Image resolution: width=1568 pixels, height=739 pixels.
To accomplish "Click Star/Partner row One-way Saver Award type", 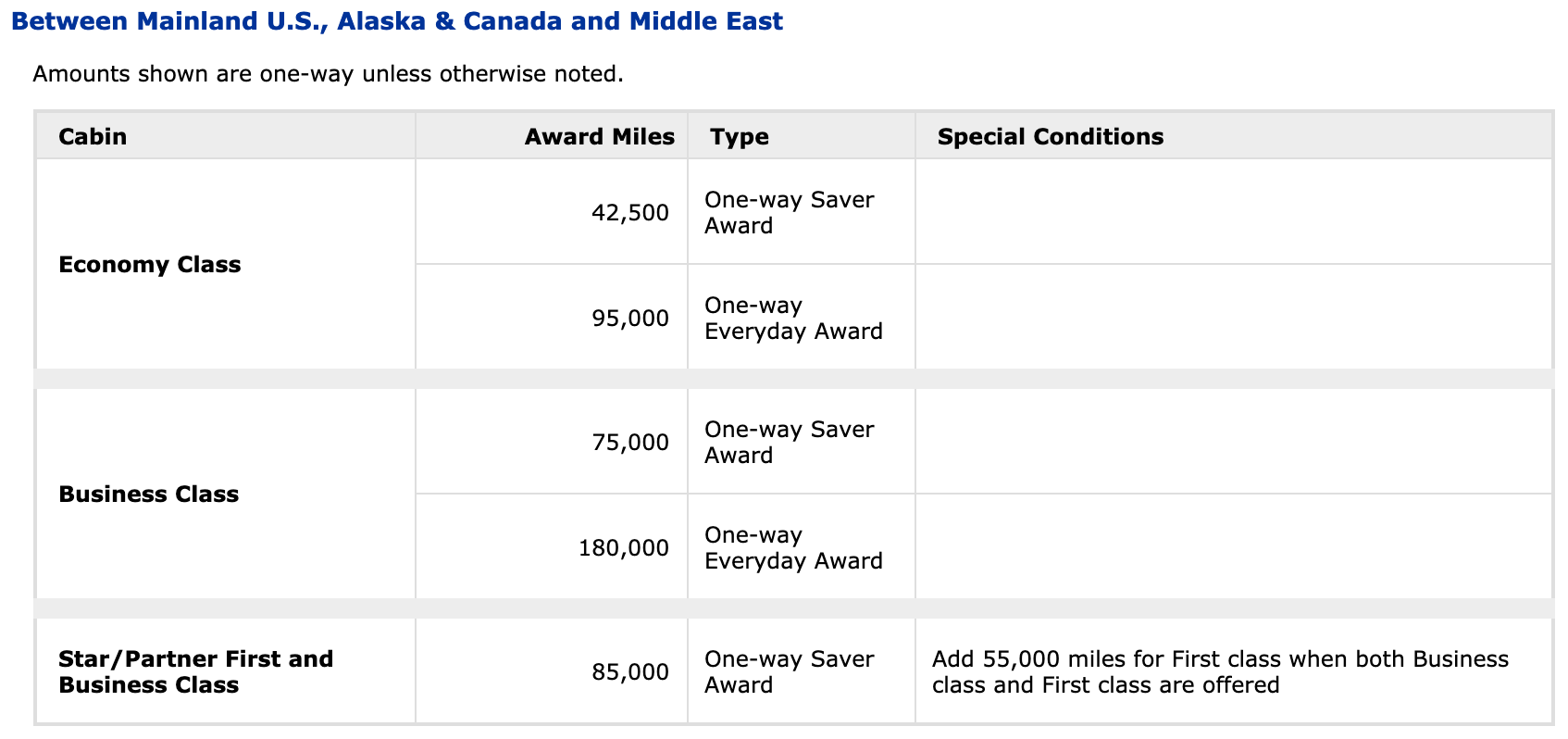I will click(789, 672).
